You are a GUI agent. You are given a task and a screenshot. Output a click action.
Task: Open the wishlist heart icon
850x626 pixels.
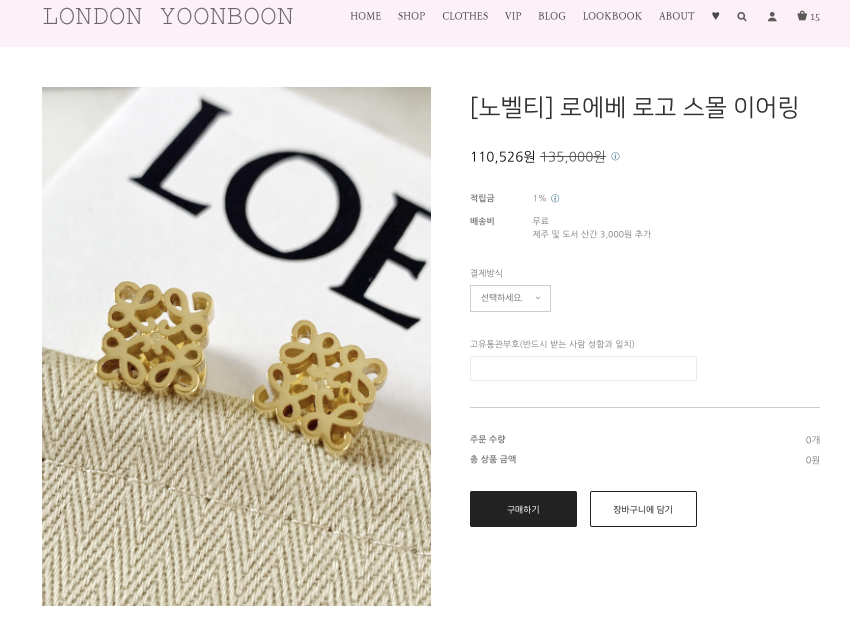coord(716,16)
